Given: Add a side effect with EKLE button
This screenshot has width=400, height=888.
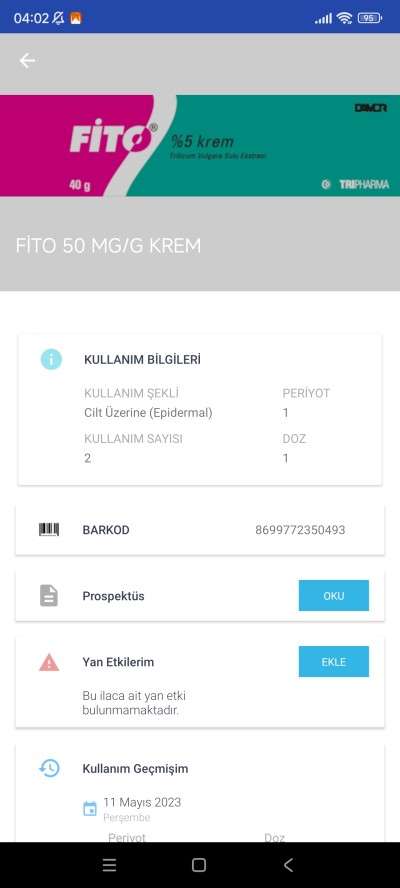Looking at the screenshot, I should [x=334, y=661].
